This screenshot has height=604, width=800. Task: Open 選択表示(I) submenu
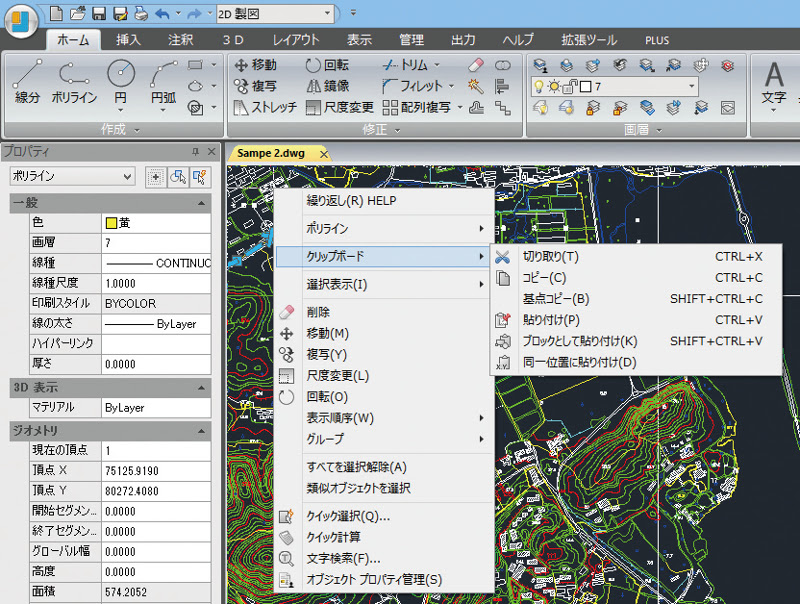coord(384,285)
